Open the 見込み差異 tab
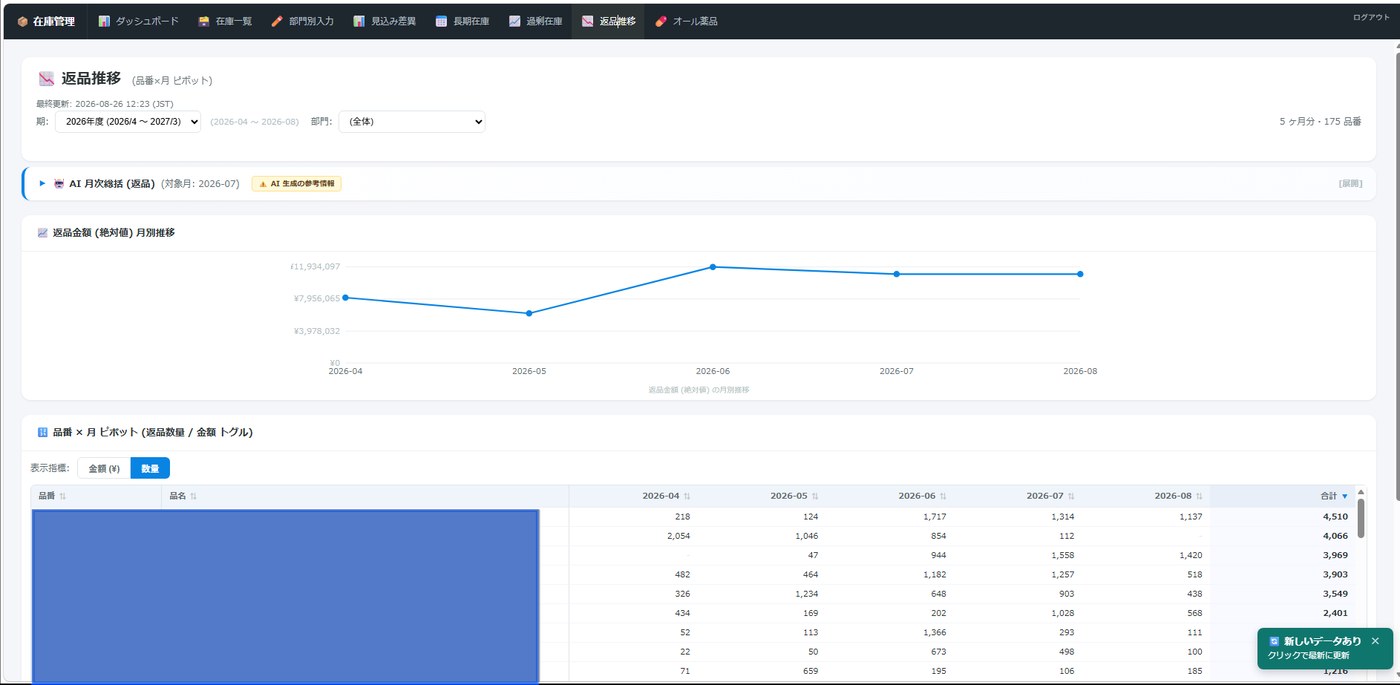1400x685 pixels. (x=384, y=21)
